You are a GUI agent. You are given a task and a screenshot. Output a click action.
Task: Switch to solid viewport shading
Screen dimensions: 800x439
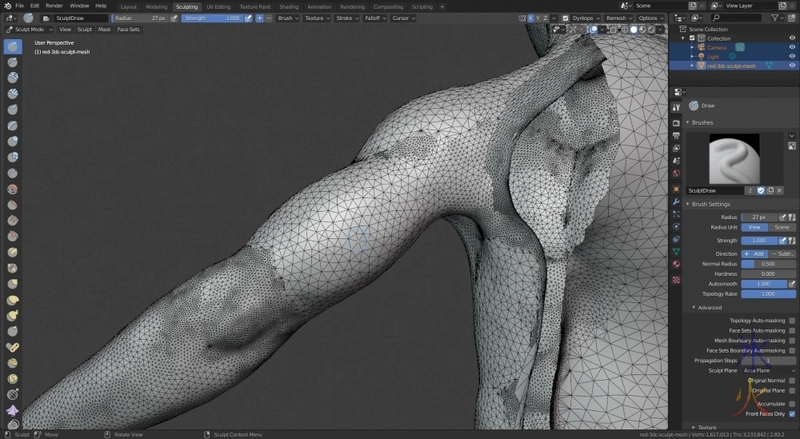(x=634, y=30)
